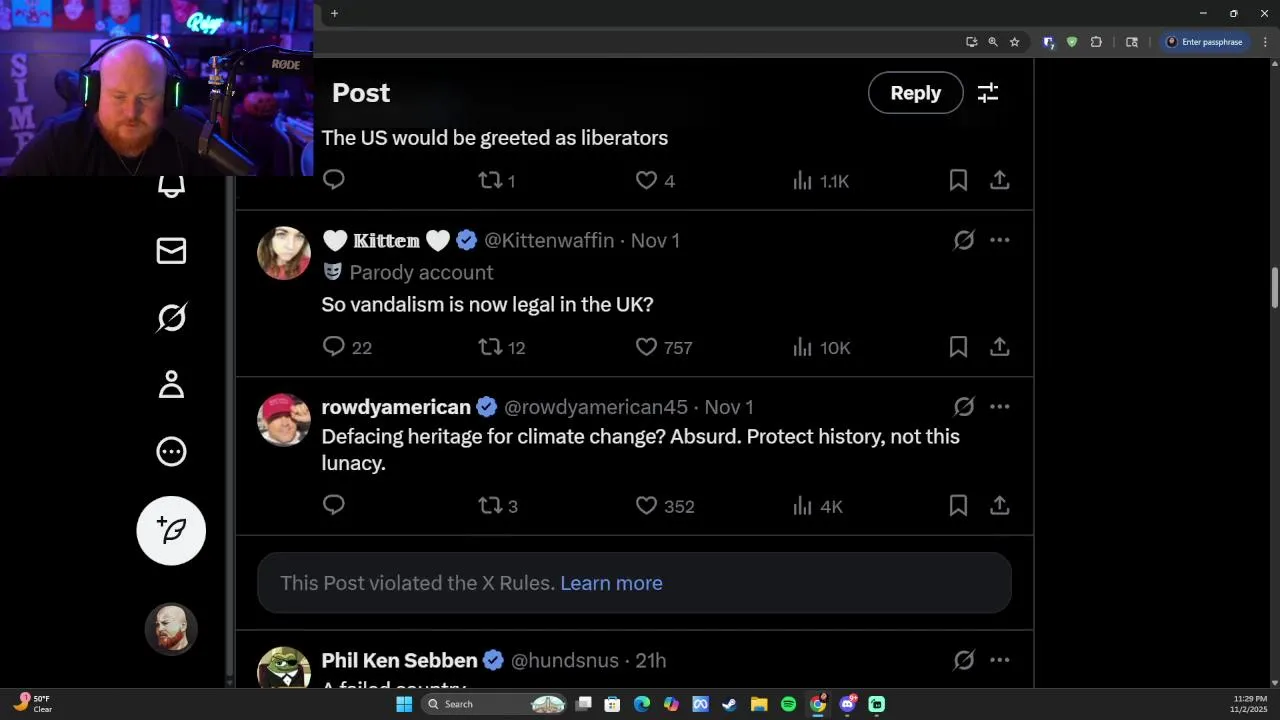Follow the Learn more link
The width and height of the screenshot is (1280, 720).
pos(611,583)
